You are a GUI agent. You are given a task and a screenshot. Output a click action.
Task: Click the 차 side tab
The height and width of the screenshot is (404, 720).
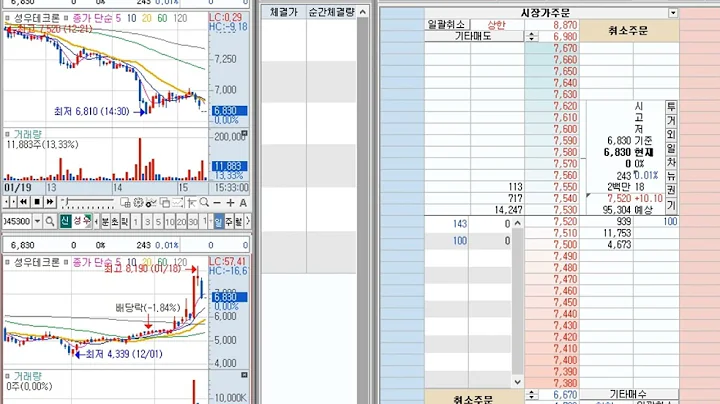click(671, 162)
